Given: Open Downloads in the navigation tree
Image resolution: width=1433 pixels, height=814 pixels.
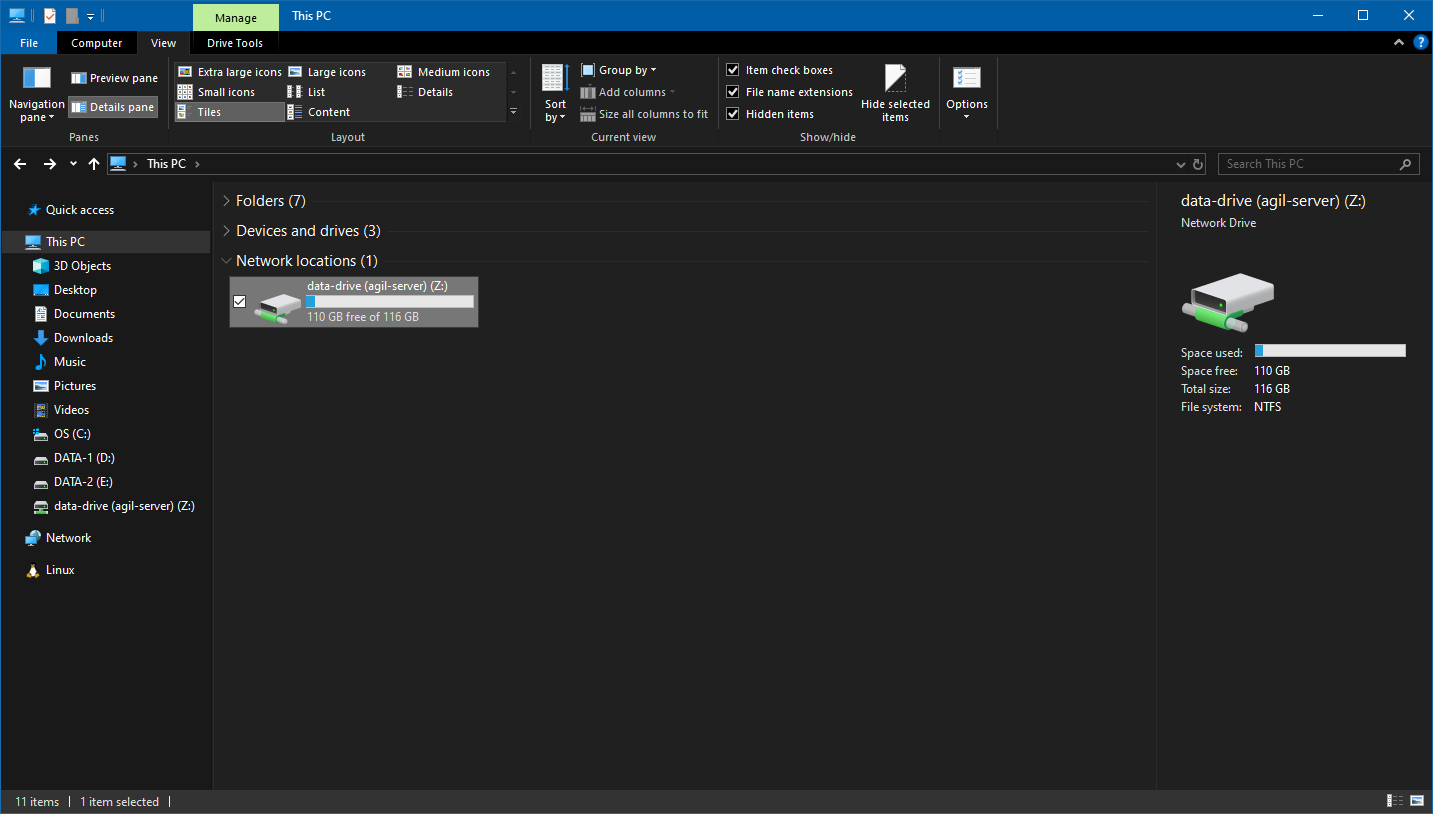Looking at the screenshot, I should pos(83,338).
